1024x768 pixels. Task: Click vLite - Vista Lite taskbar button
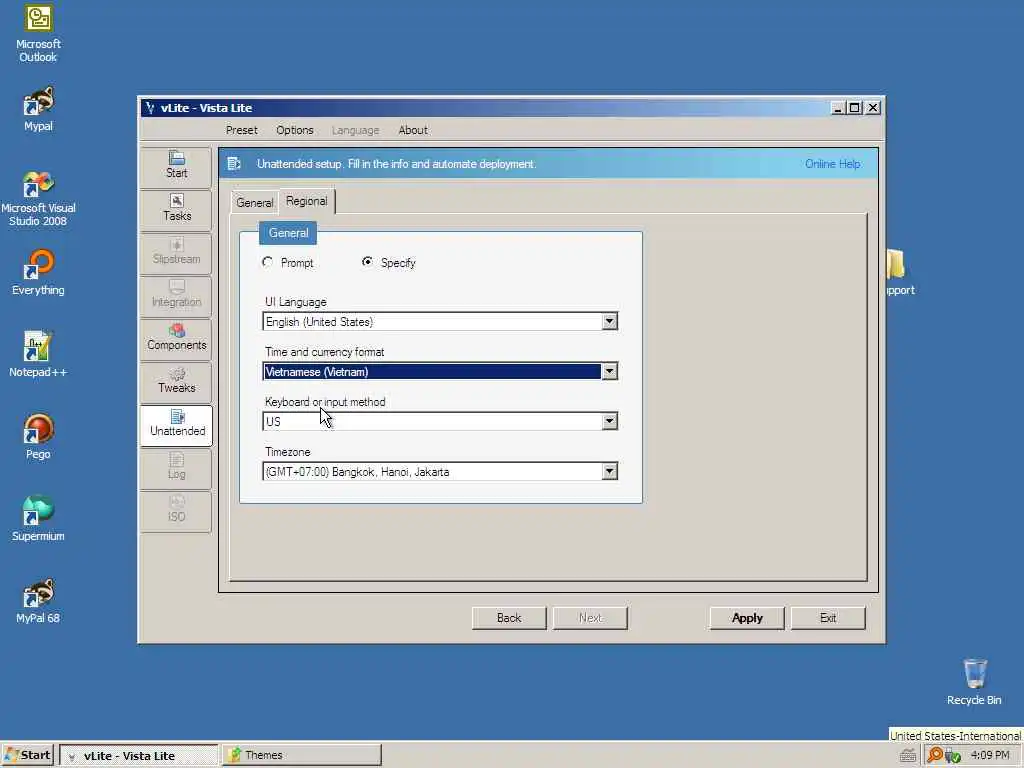[138, 756]
